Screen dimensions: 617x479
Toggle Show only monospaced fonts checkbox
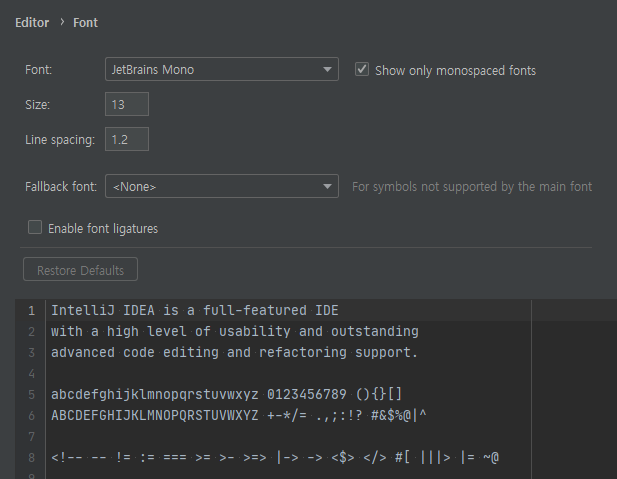pyautogui.click(x=362, y=69)
